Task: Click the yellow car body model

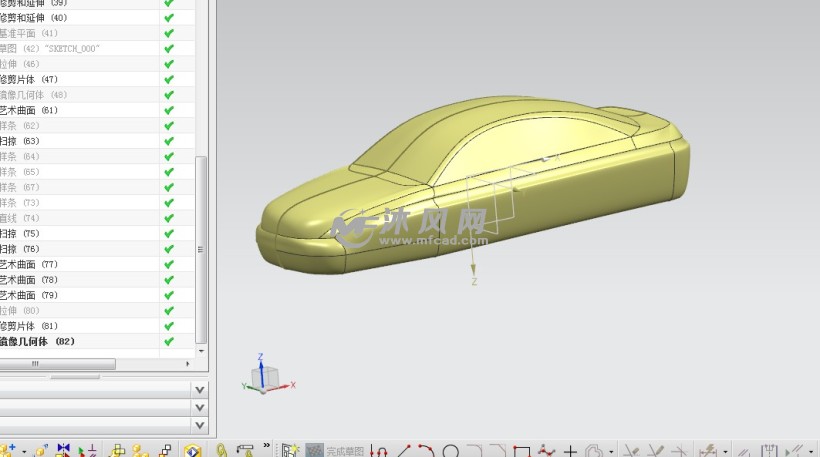Action: click(471, 185)
